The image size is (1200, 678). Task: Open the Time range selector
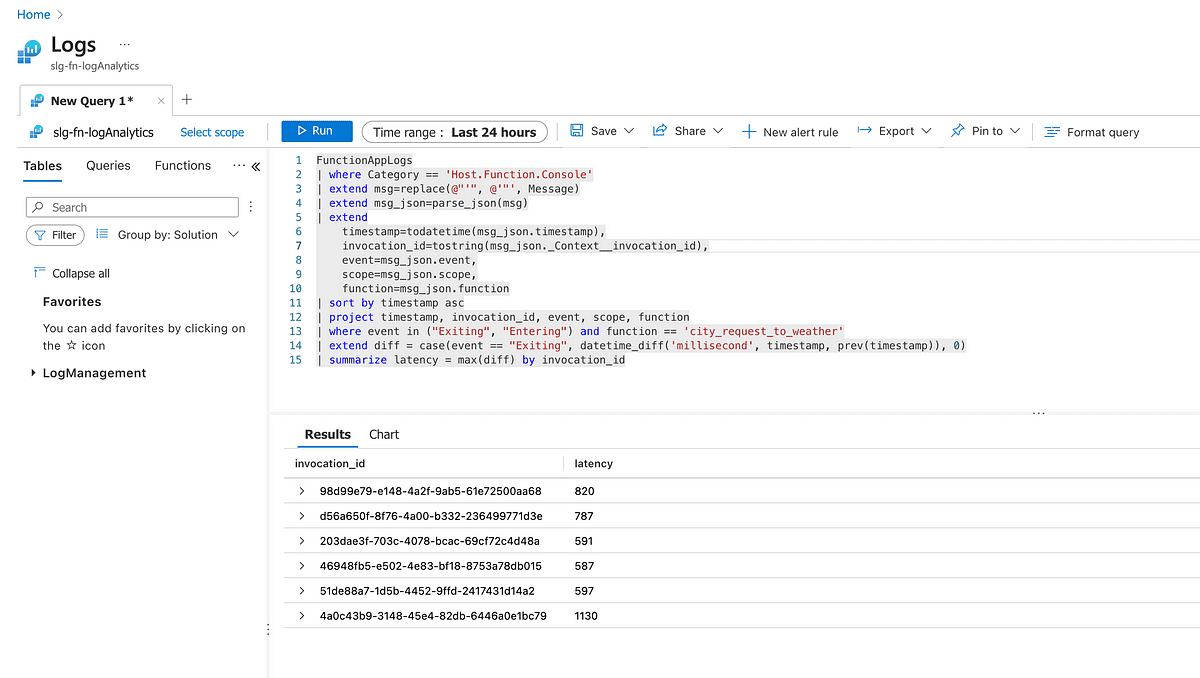pos(454,132)
